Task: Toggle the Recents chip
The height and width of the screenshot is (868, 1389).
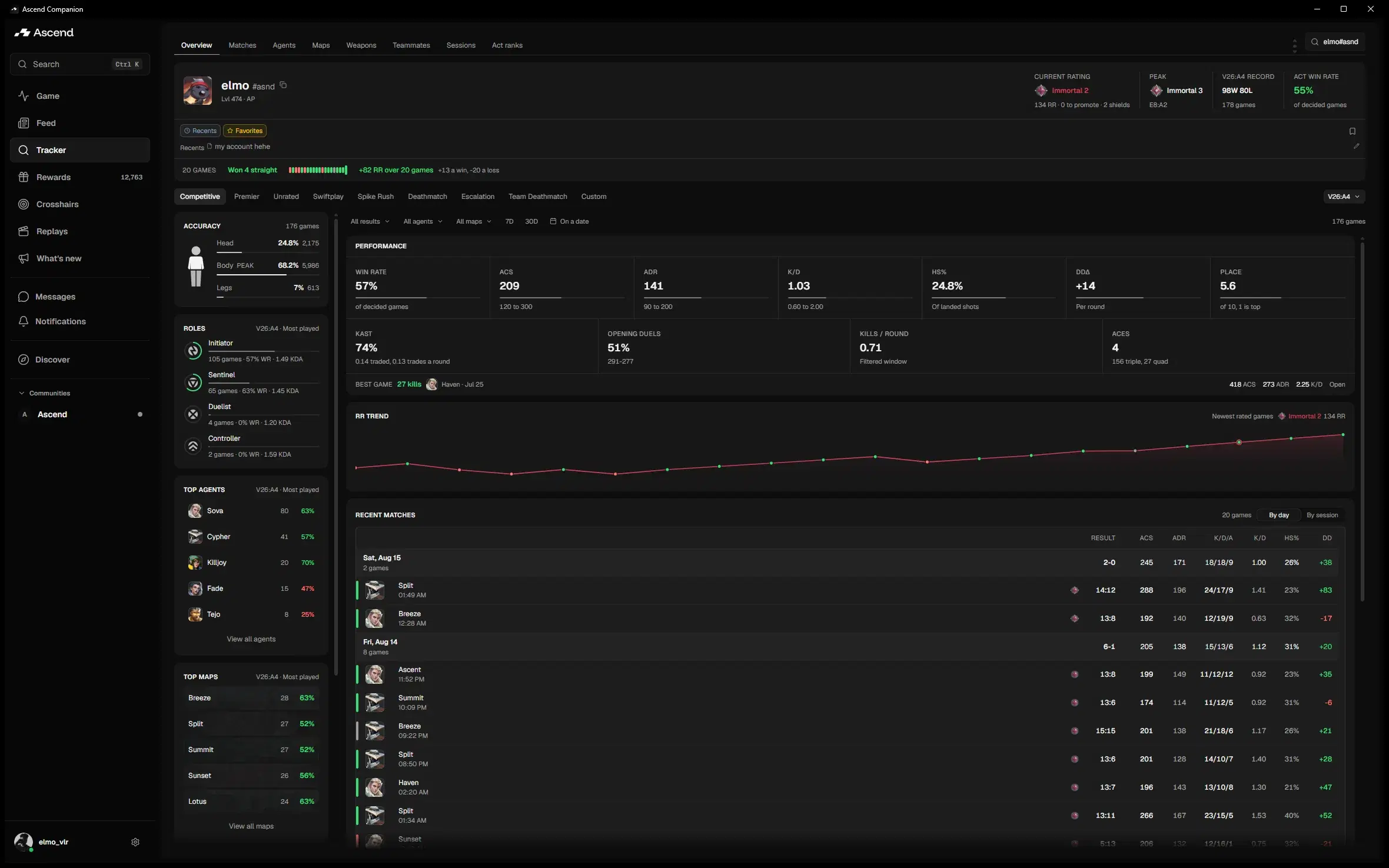Action: pos(200,131)
